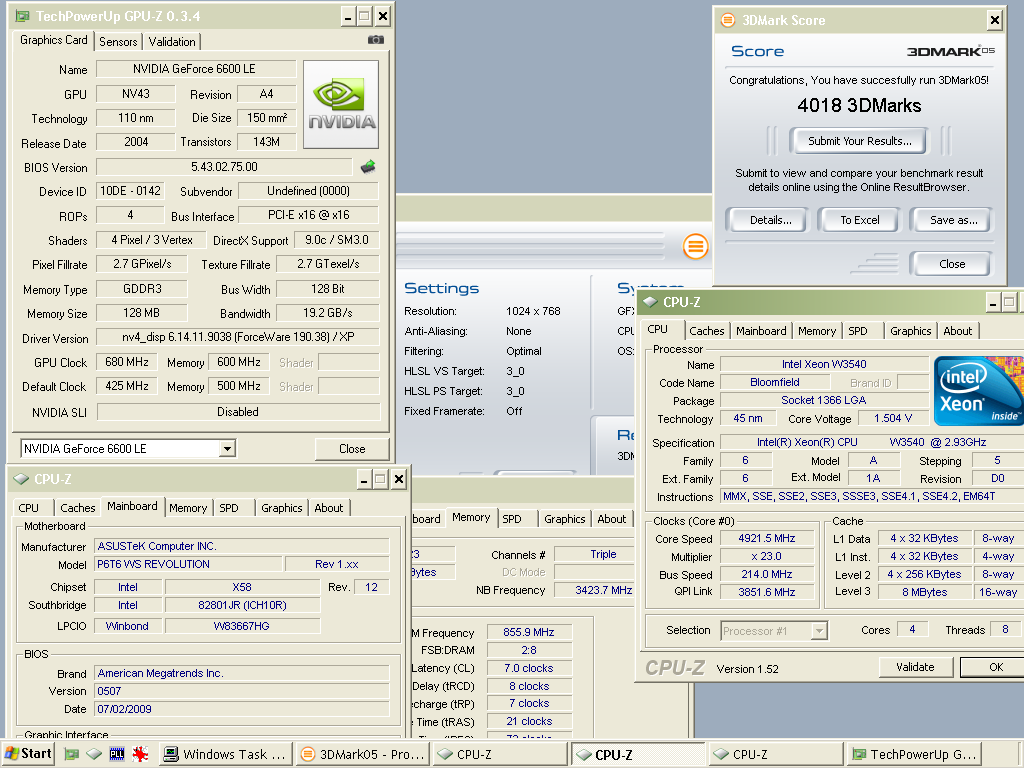The height and width of the screenshot is (768, 1024).
Task: Open Graphics tab in CPU-Z memory window
Action: click(x=564, y=519)
